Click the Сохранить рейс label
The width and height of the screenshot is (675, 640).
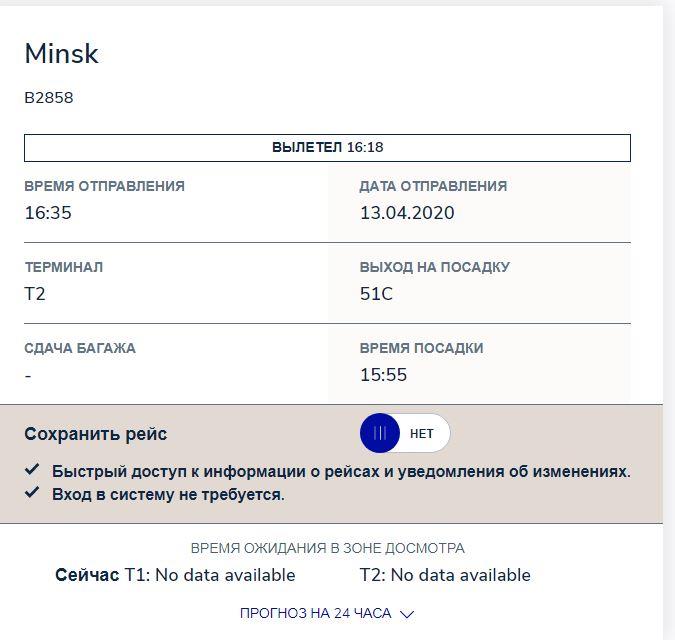96,434
